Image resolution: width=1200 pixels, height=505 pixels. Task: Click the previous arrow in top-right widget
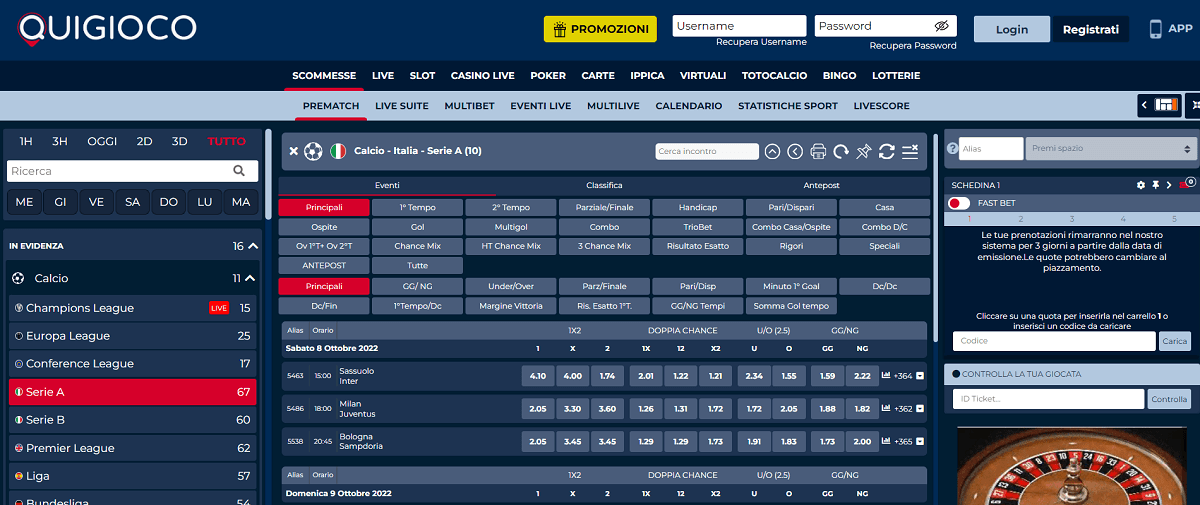[x=1145, y=104]
